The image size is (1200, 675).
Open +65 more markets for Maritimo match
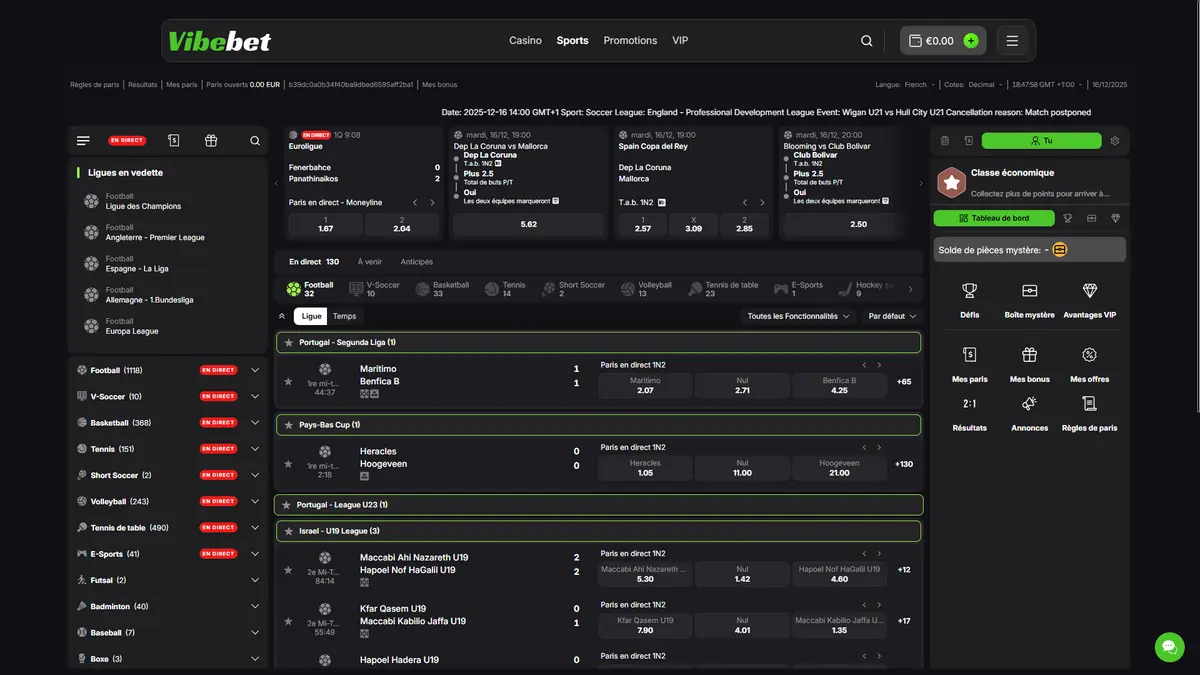click(x=904, y=381)
